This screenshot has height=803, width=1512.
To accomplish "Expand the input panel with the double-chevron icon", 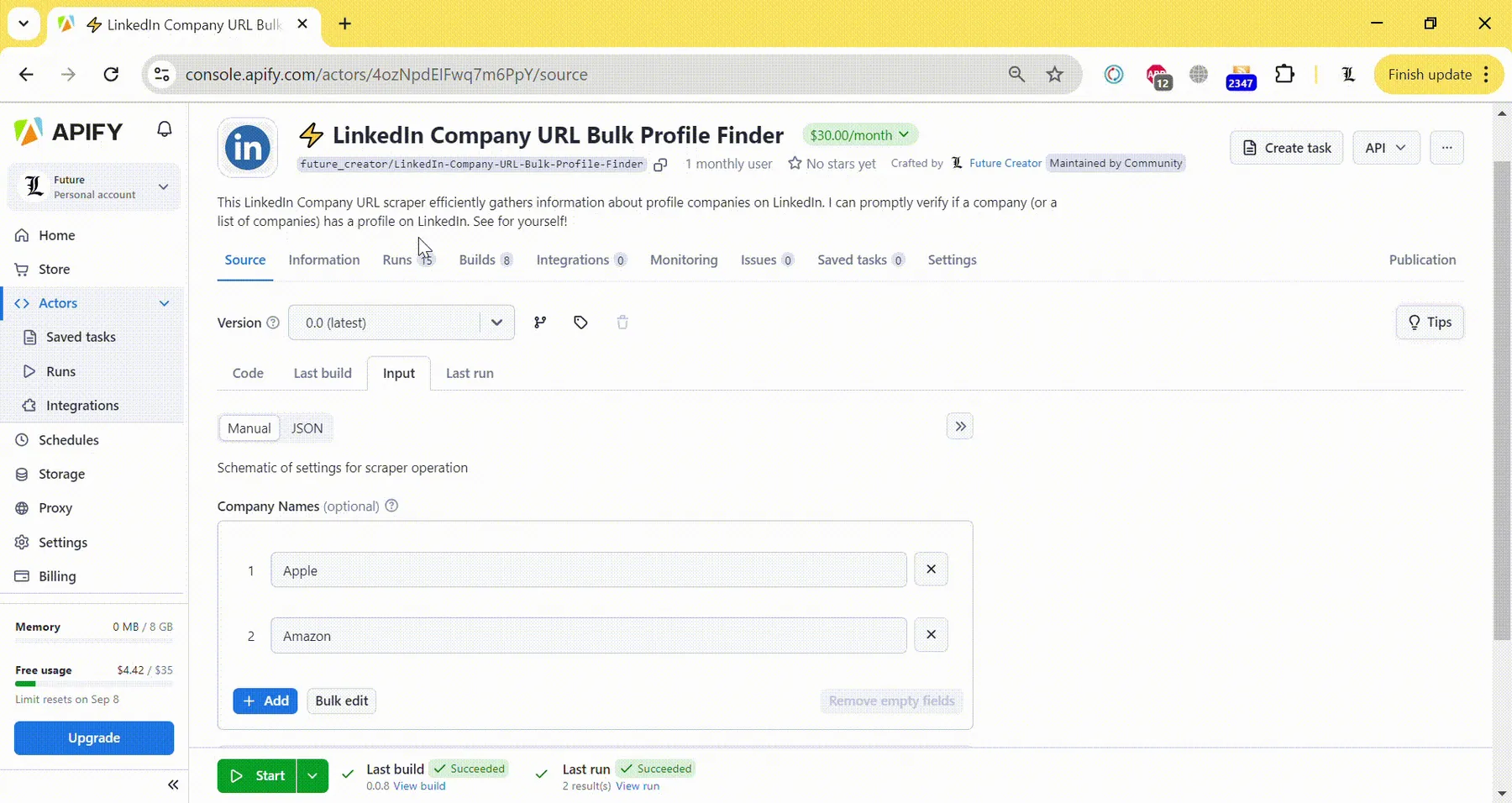I will tap(960, 427).
